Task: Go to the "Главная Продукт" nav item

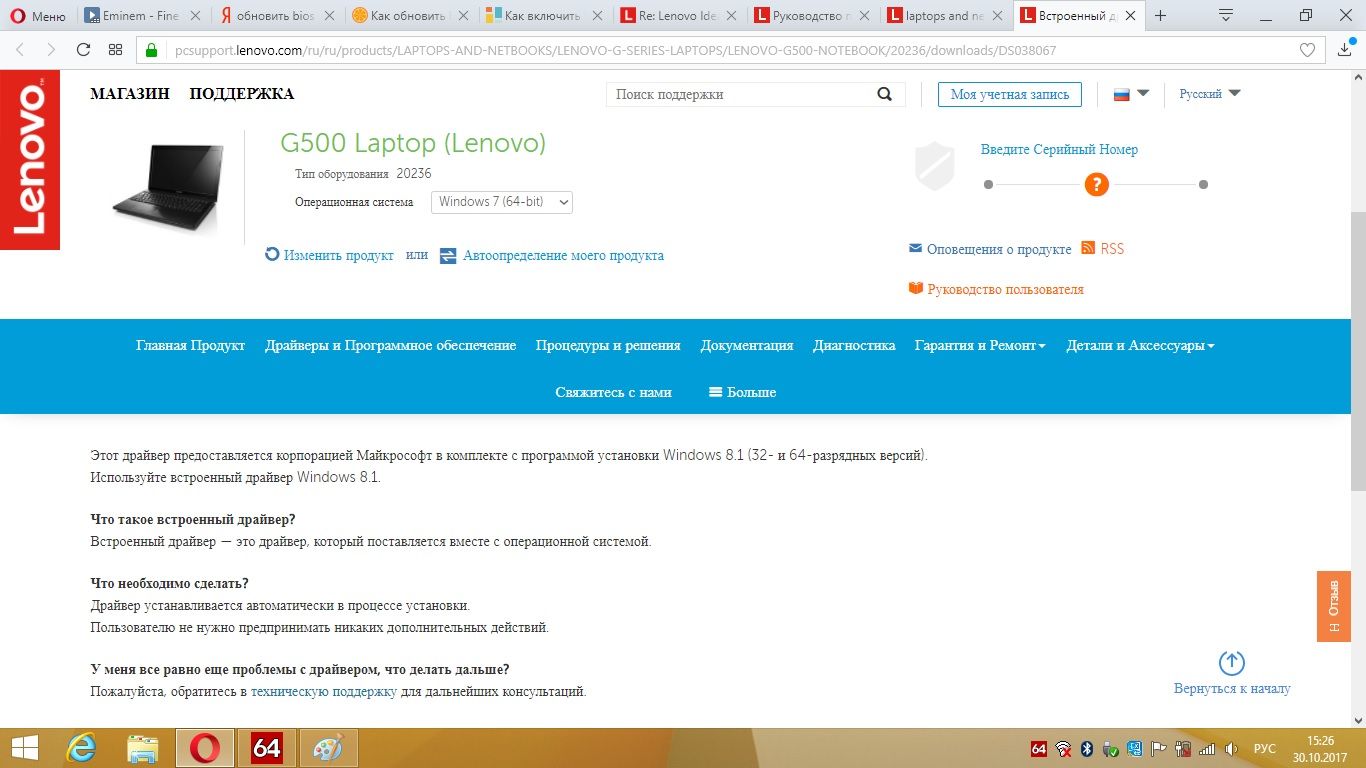Action: 190,345
